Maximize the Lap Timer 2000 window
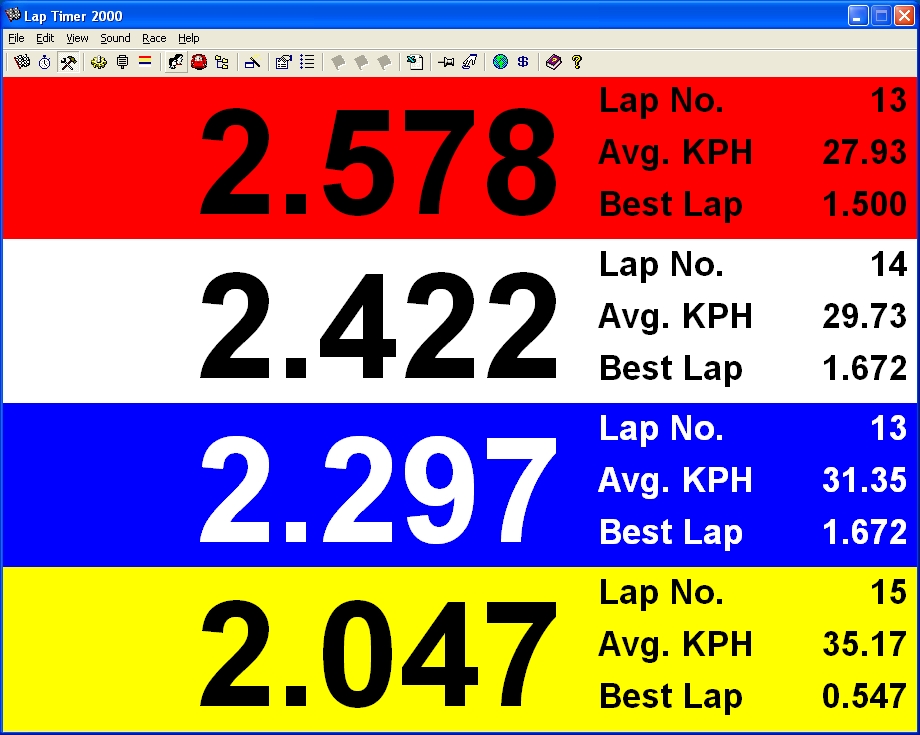Image resolution: width=920 pixels, height=735 pixels. (x=881, y=16)
